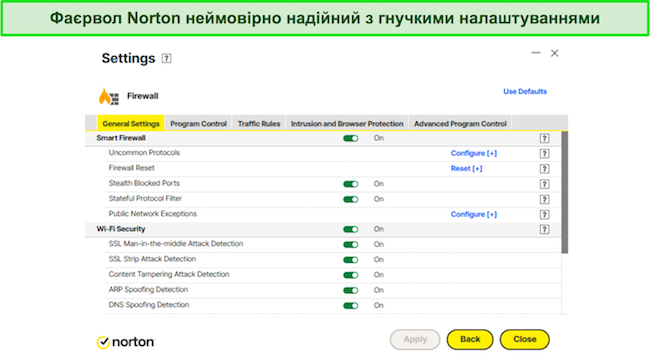Toggle Wi-Fi Security switch
650x361 pixels.
pyautogui.click(x=351, y=229)
